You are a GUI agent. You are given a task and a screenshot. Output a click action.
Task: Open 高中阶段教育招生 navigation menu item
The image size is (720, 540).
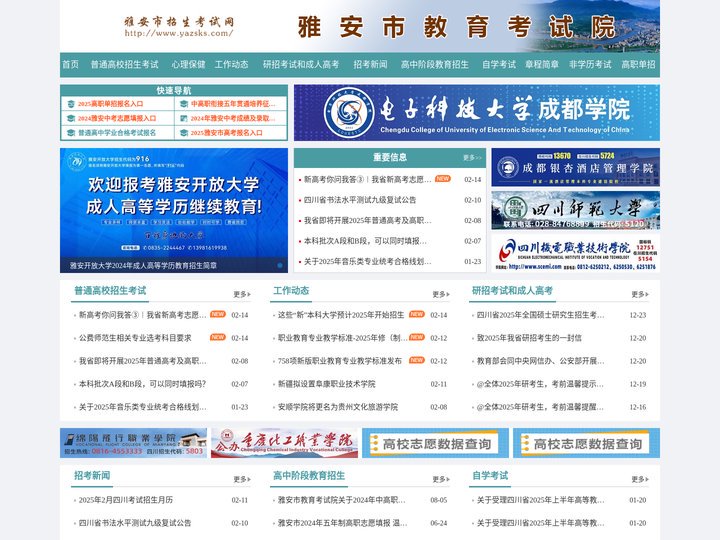pyautogui.click(x=434, y=64)
